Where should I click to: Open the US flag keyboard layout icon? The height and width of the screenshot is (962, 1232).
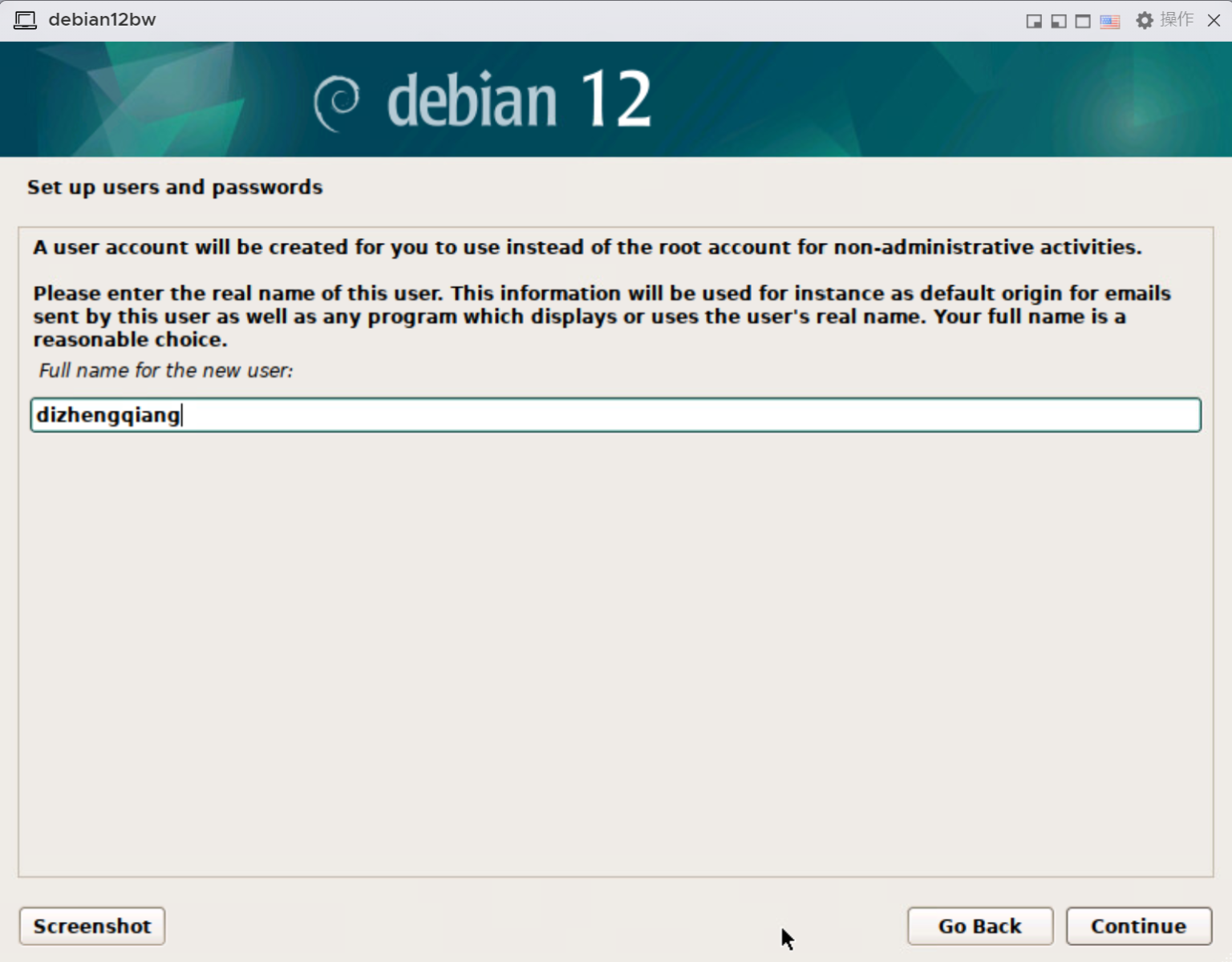(x=1110, y=21)
